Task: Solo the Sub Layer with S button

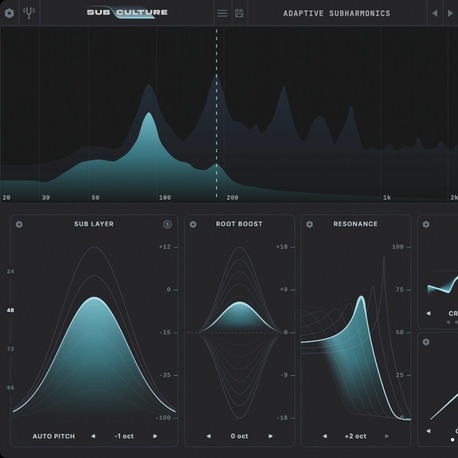Action: (167, 224)
